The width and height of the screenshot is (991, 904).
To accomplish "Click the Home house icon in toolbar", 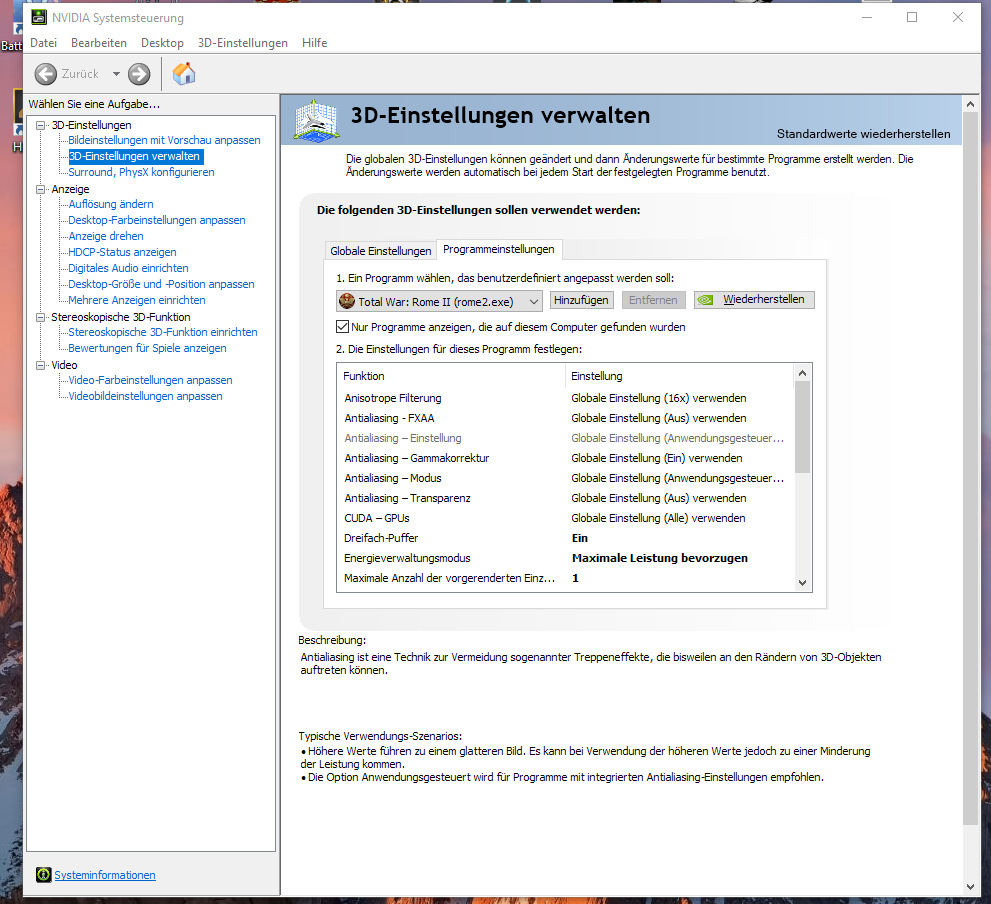I will point(184,73).
